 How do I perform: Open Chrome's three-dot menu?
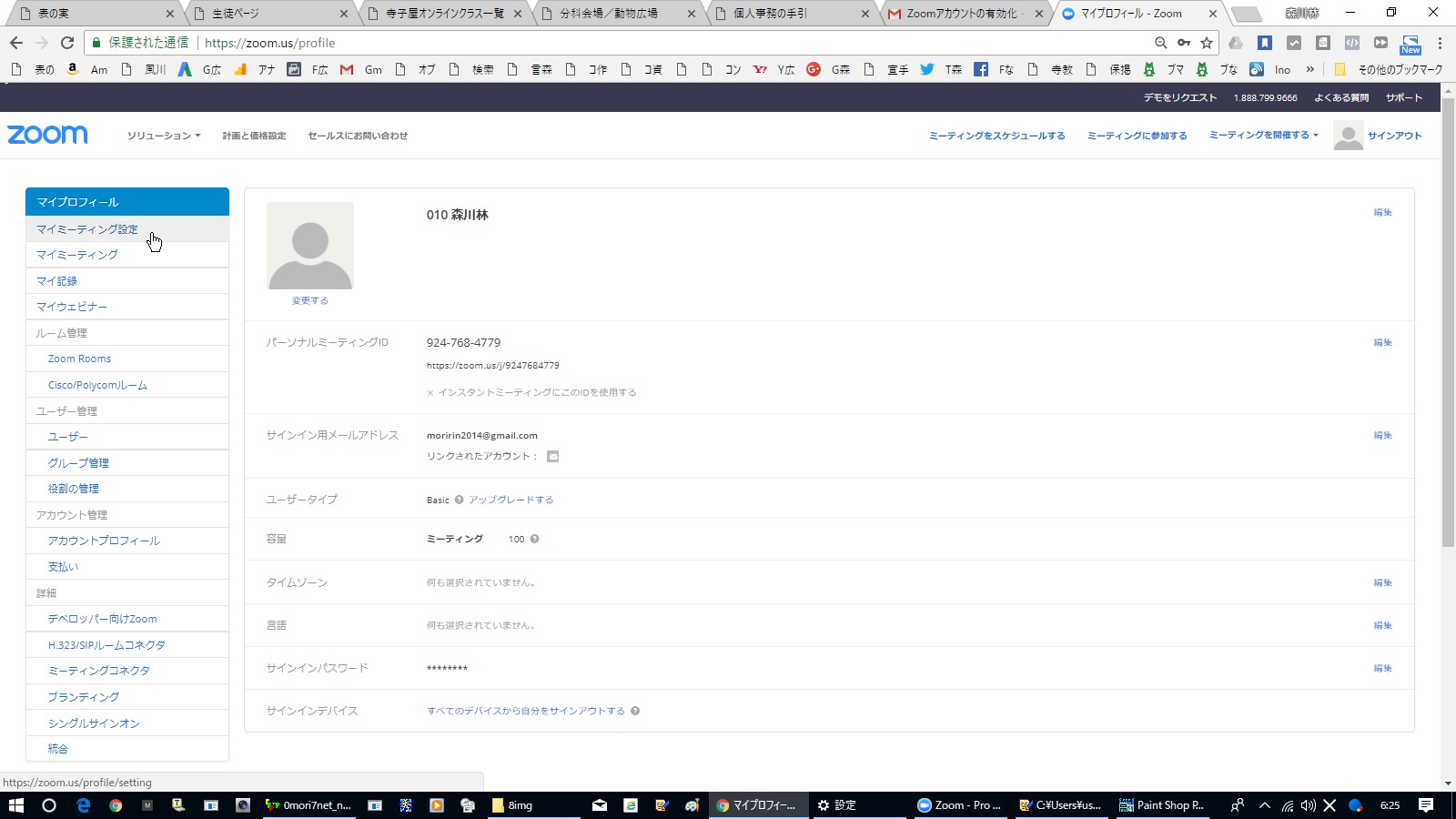[x=1440, y=43]
